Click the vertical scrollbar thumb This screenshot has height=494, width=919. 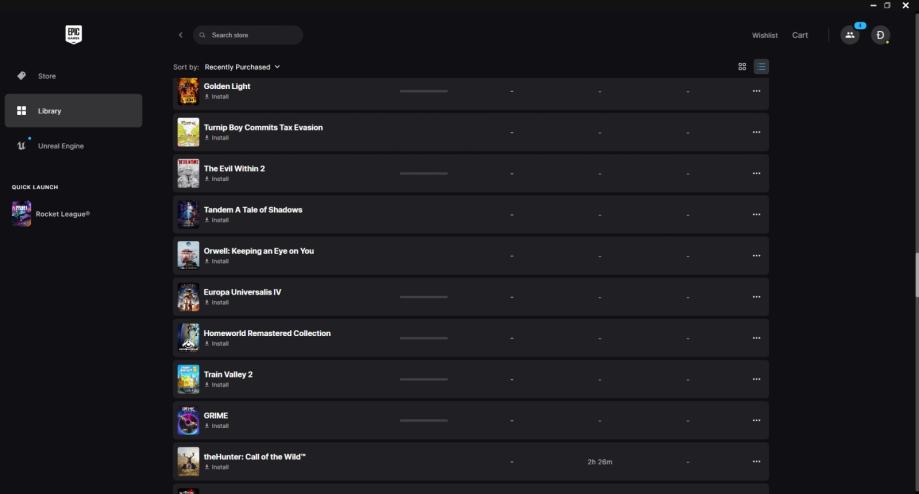915,274
